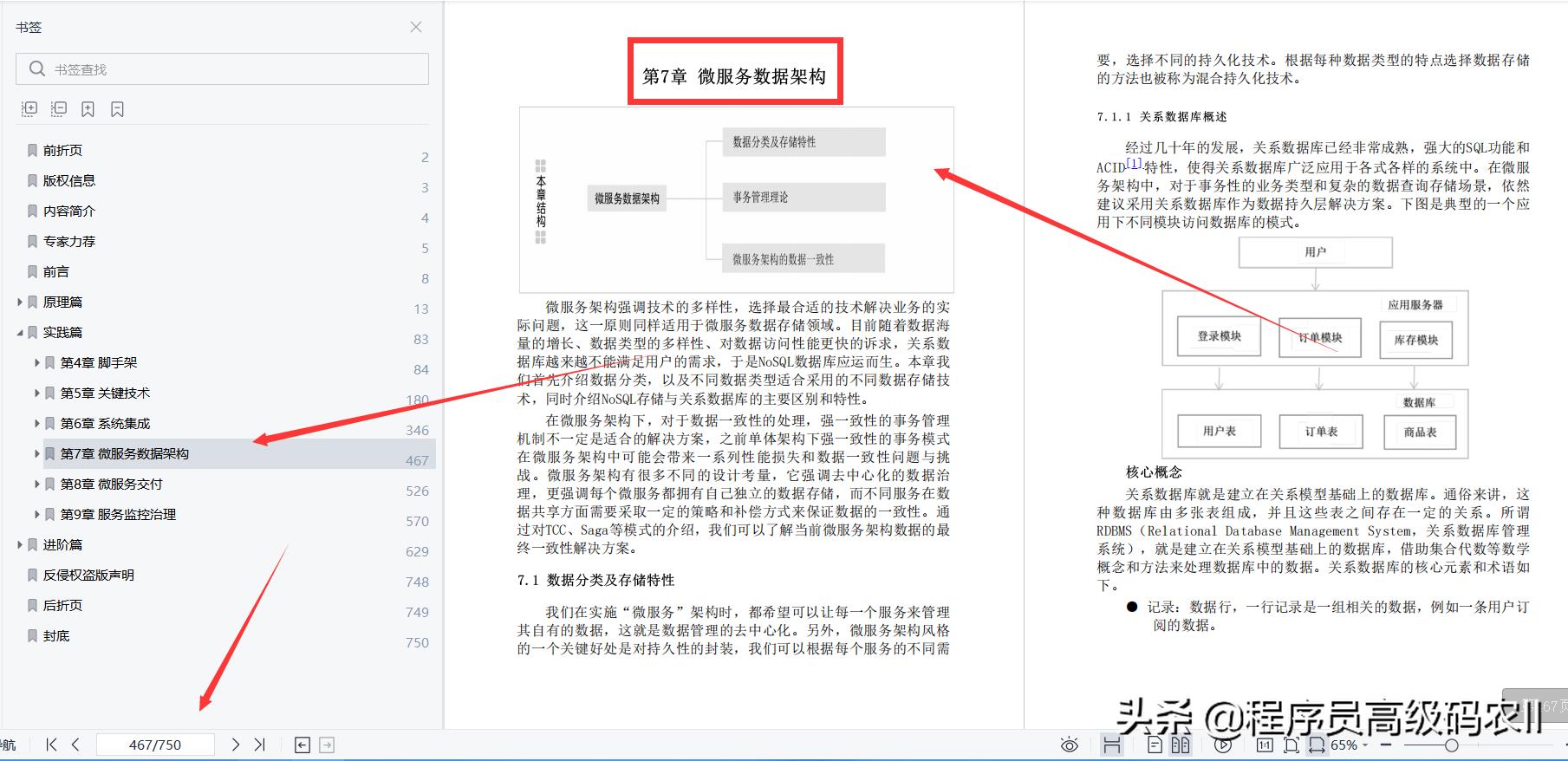This screenshot has width=1568, height=761.
Task: Select the 第5章 关键技术 bookmark label
Action: [x=105, y=393]
